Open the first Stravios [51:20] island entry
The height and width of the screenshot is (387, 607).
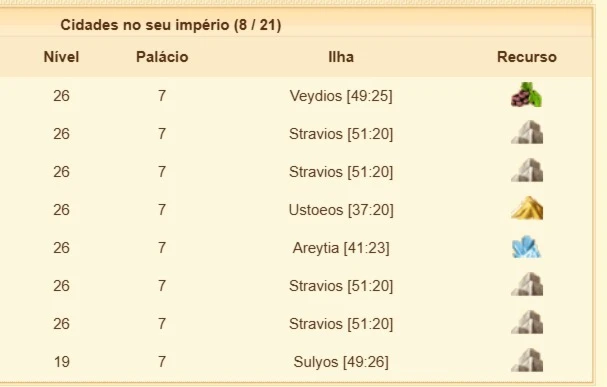pos(341,134)
